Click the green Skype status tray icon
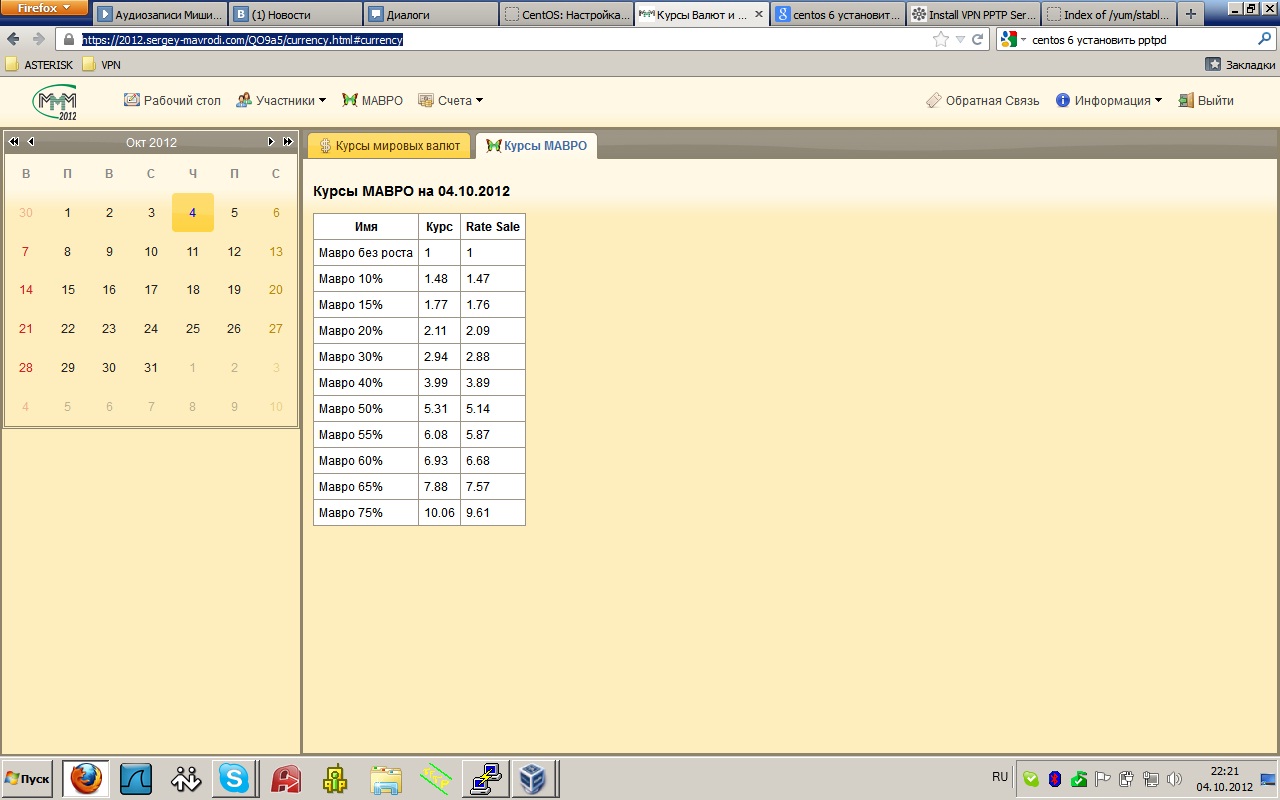This screenshot has width=1280, height=800. pyautogui.click(x=1031, y=779)
